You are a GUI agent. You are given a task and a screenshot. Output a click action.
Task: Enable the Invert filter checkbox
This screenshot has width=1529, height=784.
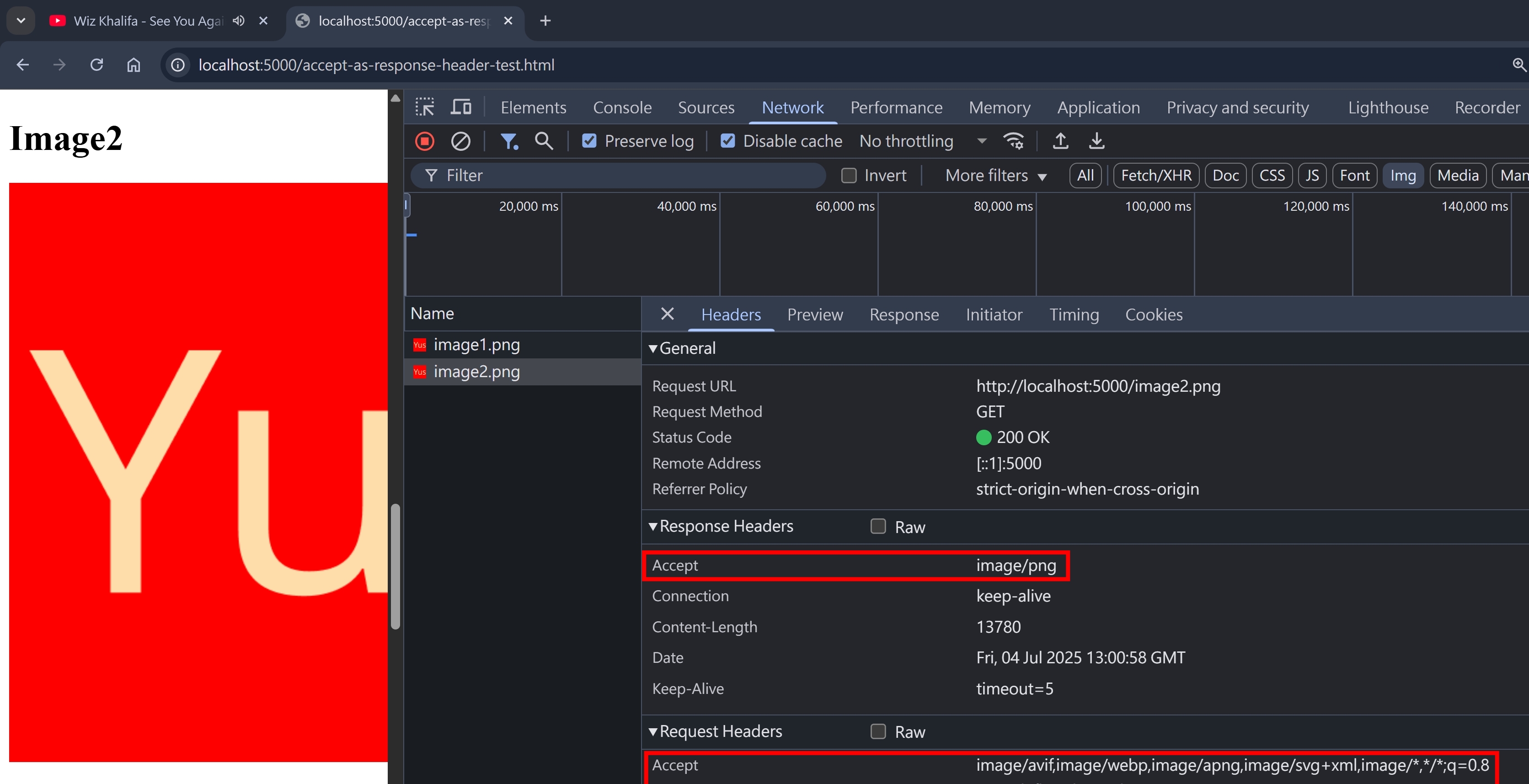coord(849,176)
